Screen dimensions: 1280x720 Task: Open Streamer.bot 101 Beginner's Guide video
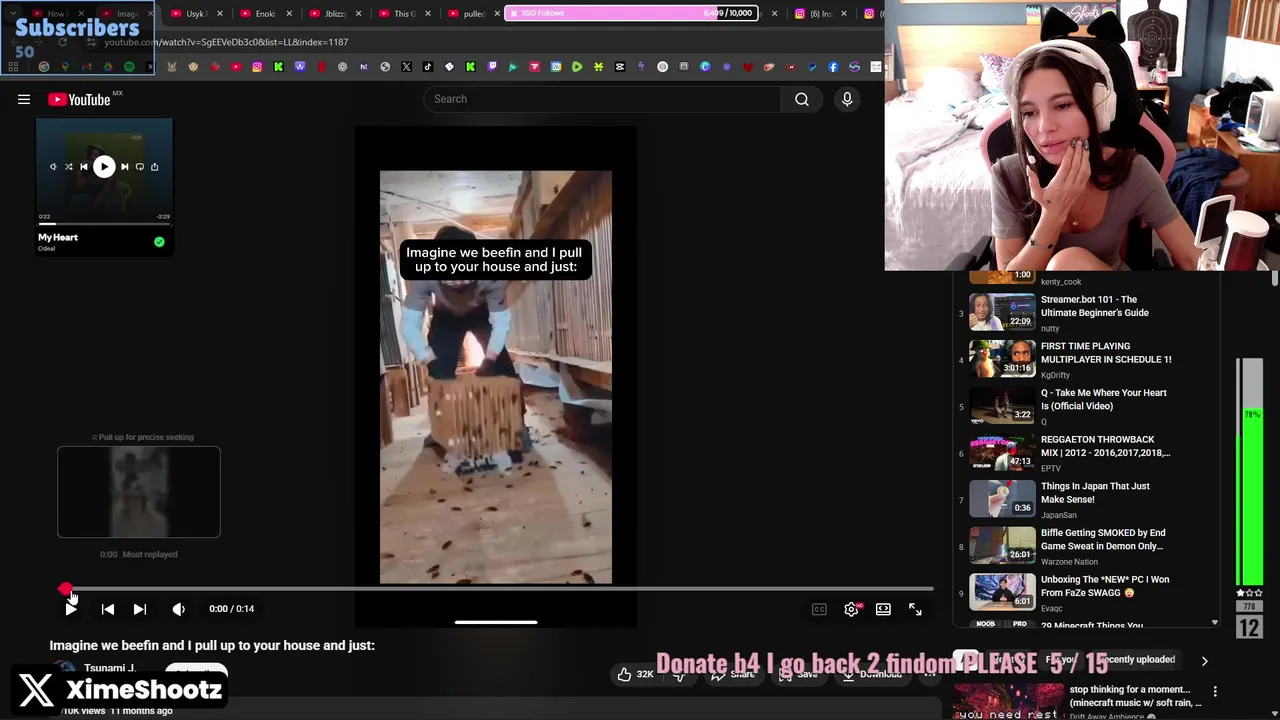[x=1094, y=306]
